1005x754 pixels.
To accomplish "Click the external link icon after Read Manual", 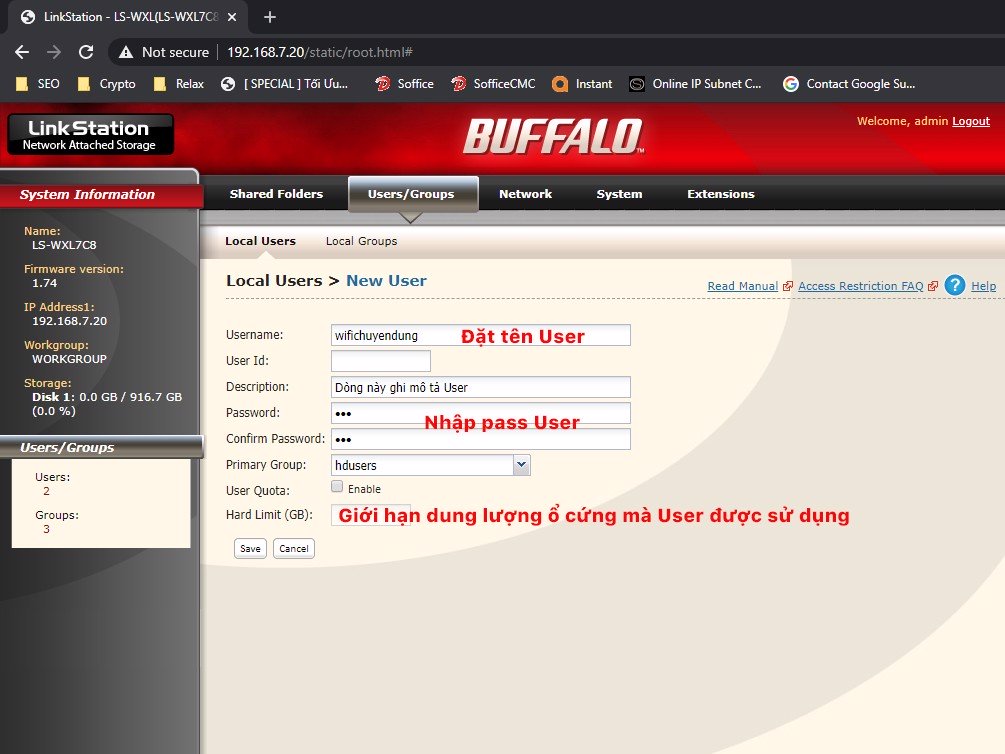I will point(788,286).
